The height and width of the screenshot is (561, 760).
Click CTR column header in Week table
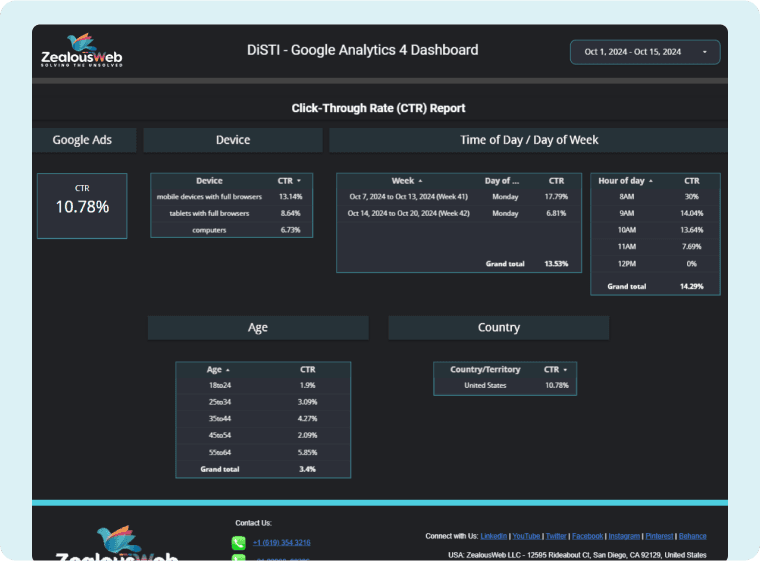point(556,181)
